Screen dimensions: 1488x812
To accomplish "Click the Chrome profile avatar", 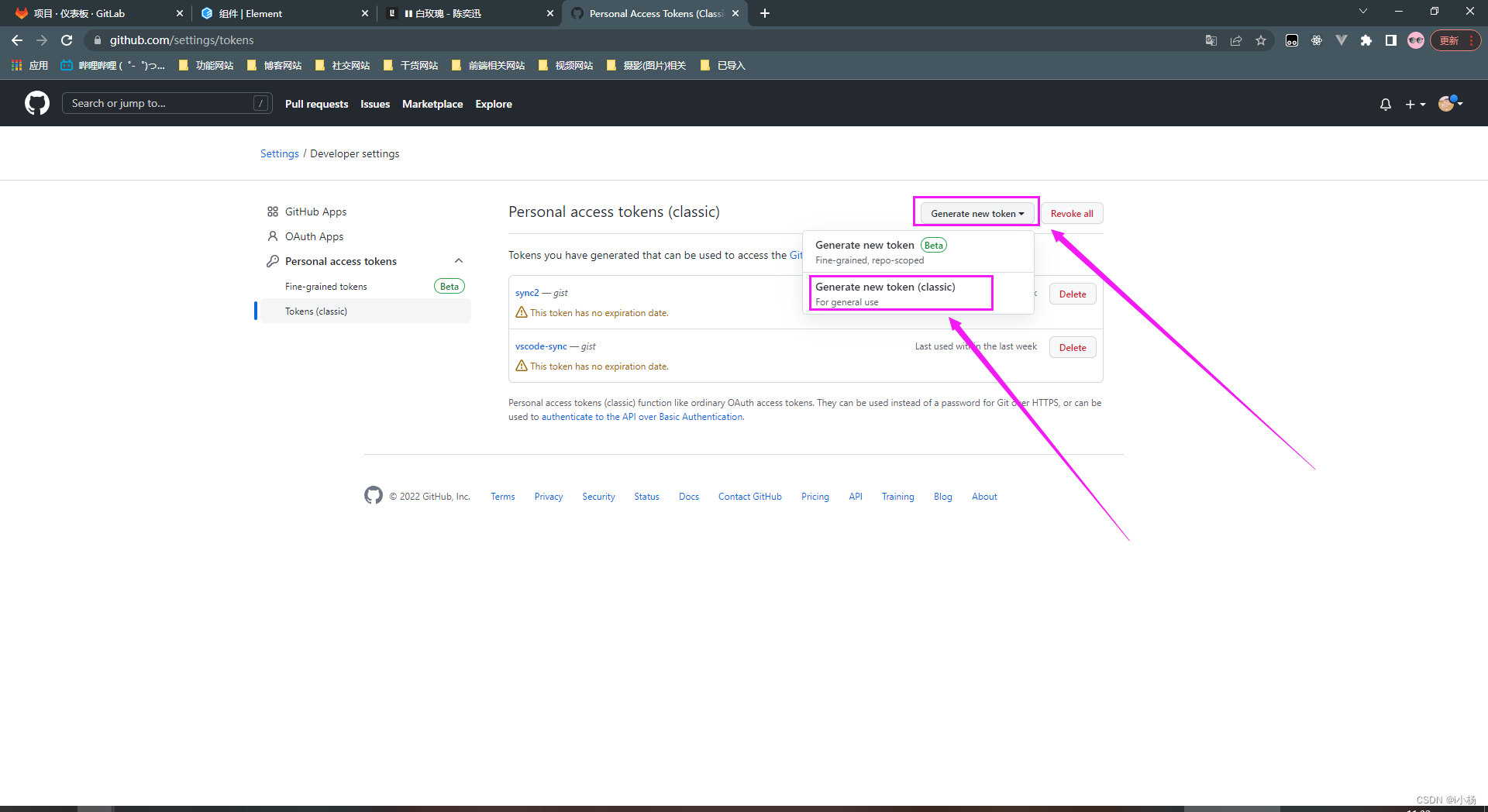I will (x=1416, y=40).
